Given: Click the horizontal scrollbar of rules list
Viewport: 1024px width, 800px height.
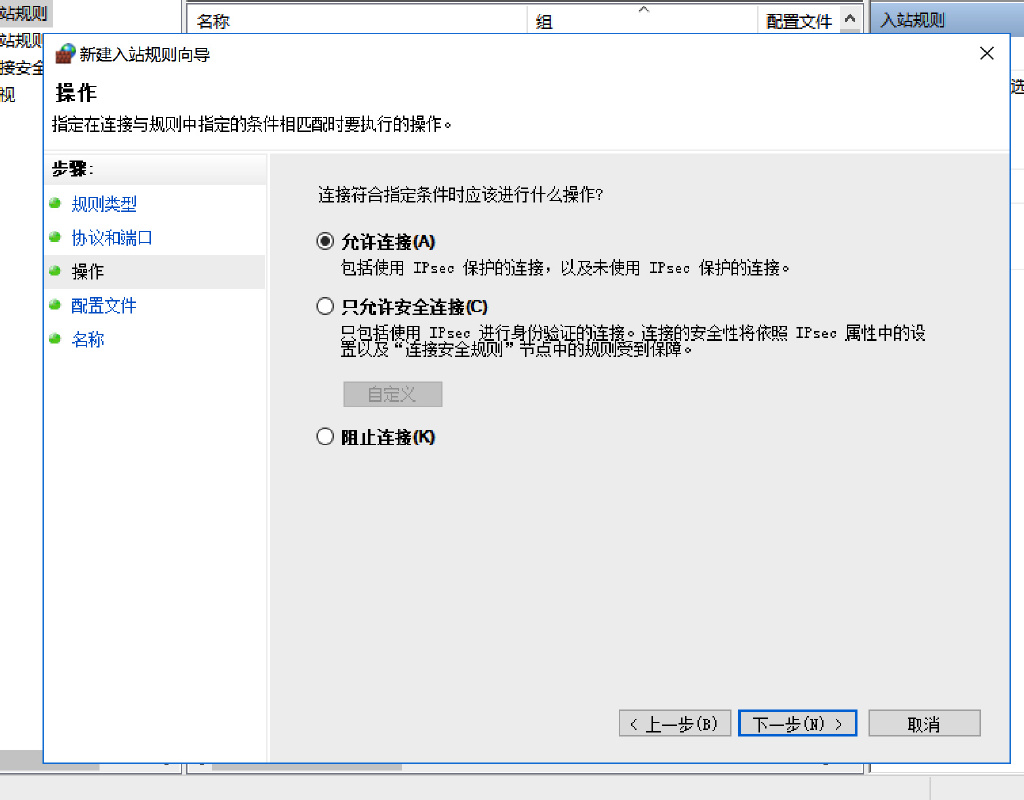Looking at the screenshot, I should coord(307,767).
